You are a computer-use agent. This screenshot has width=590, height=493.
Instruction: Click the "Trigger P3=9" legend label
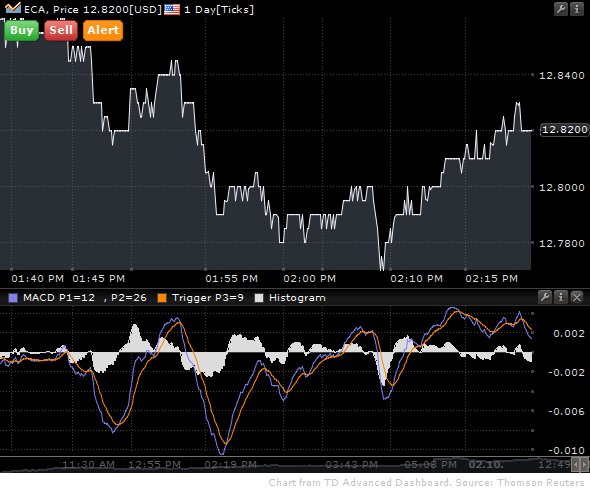tap(208, 298)
